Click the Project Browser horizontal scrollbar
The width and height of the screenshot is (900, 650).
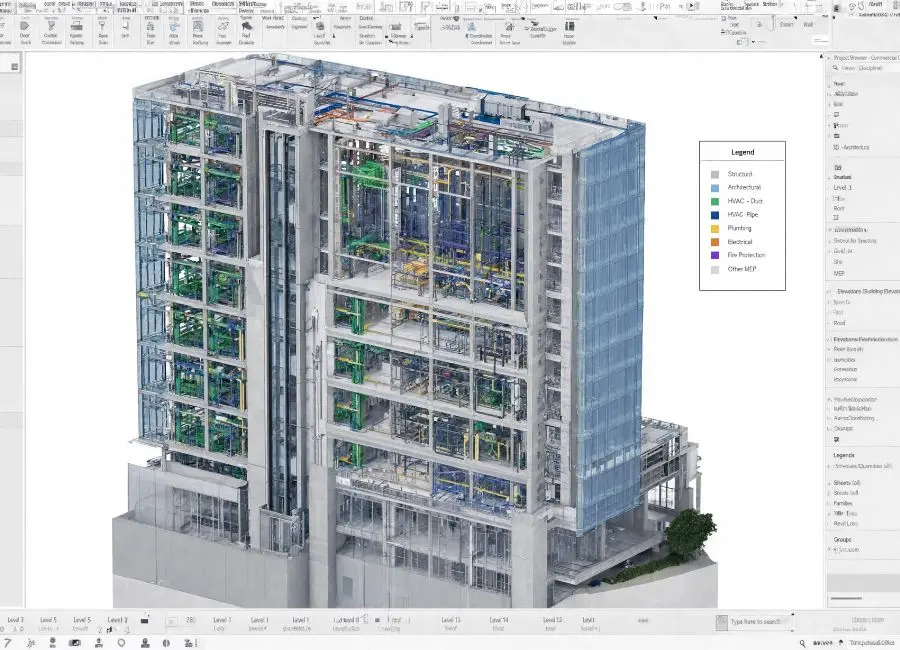click(x=846, y=598)
